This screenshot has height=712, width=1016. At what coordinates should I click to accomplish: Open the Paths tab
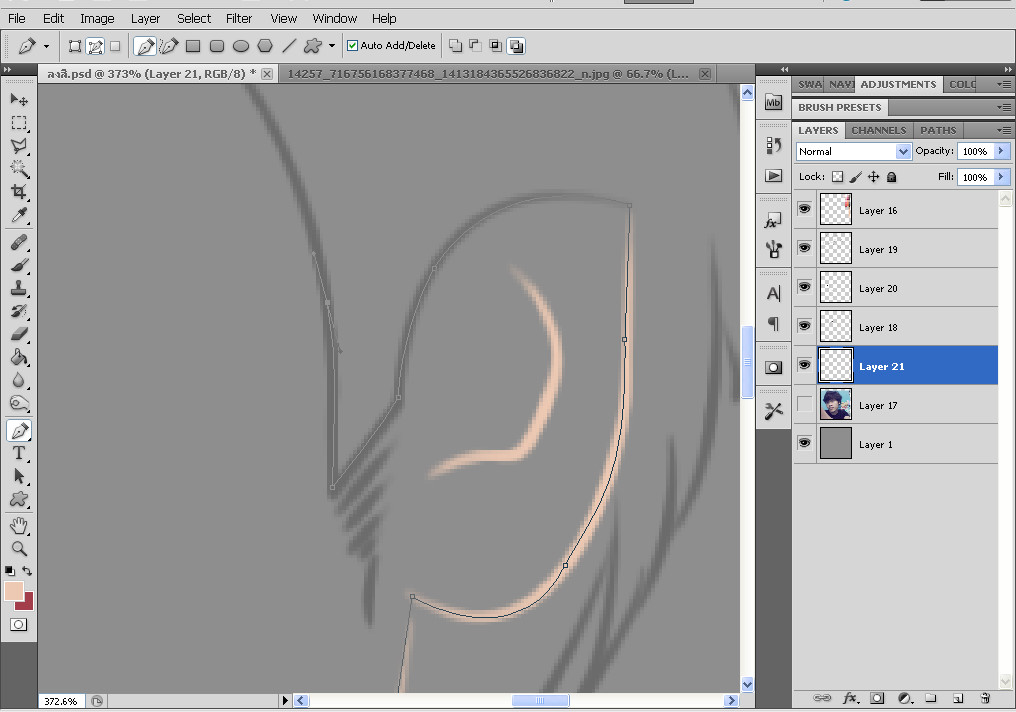click(938, 130)
